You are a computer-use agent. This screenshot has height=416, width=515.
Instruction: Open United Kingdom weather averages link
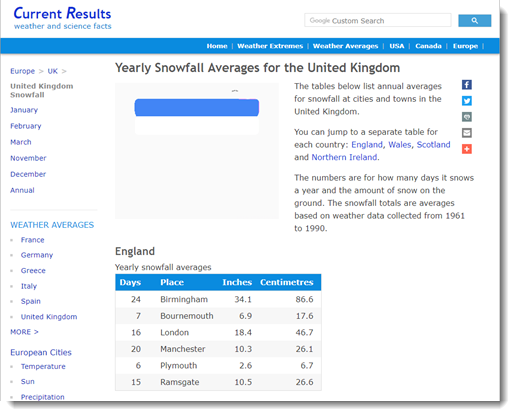(x=49, y=317)
